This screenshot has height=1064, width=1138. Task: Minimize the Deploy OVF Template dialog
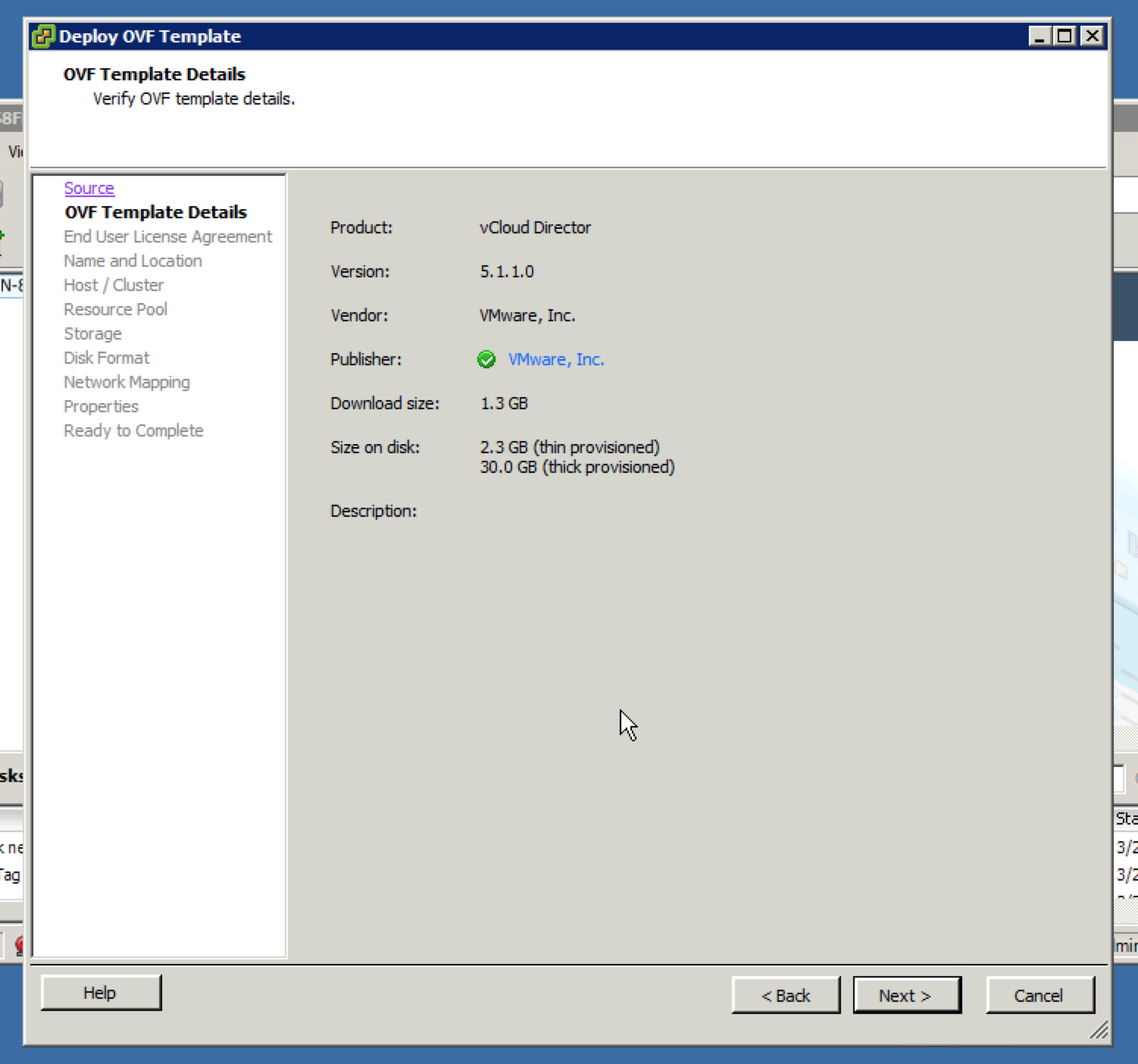pyautogui.click(x=1040, y=36)
